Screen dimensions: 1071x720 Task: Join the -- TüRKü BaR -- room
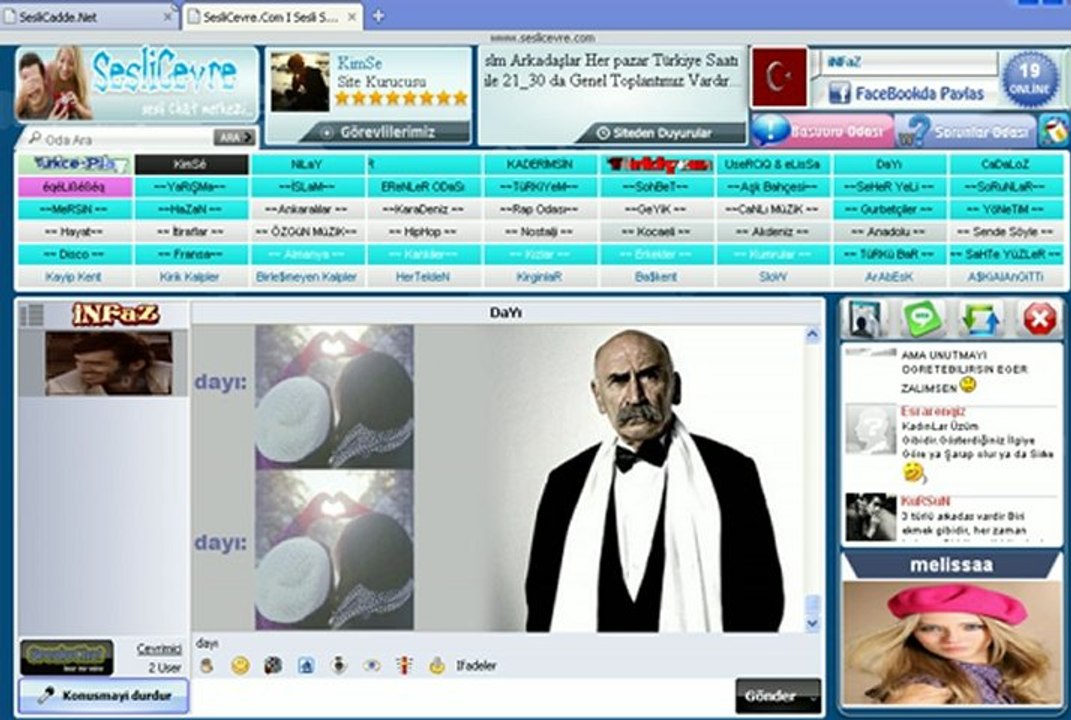[x=889, y=254]
